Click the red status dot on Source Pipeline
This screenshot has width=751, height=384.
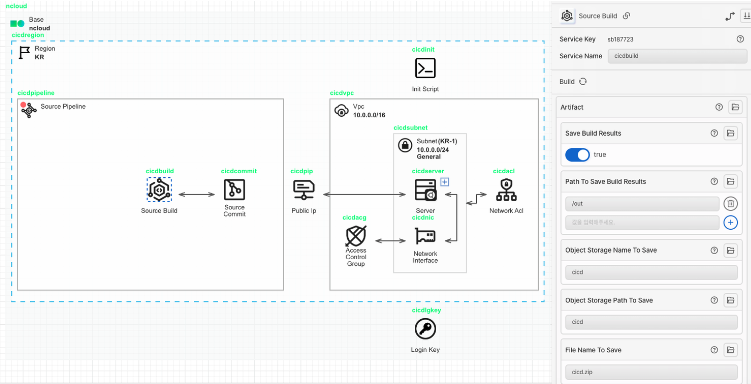pyautogui.click(x=23, y=104)
